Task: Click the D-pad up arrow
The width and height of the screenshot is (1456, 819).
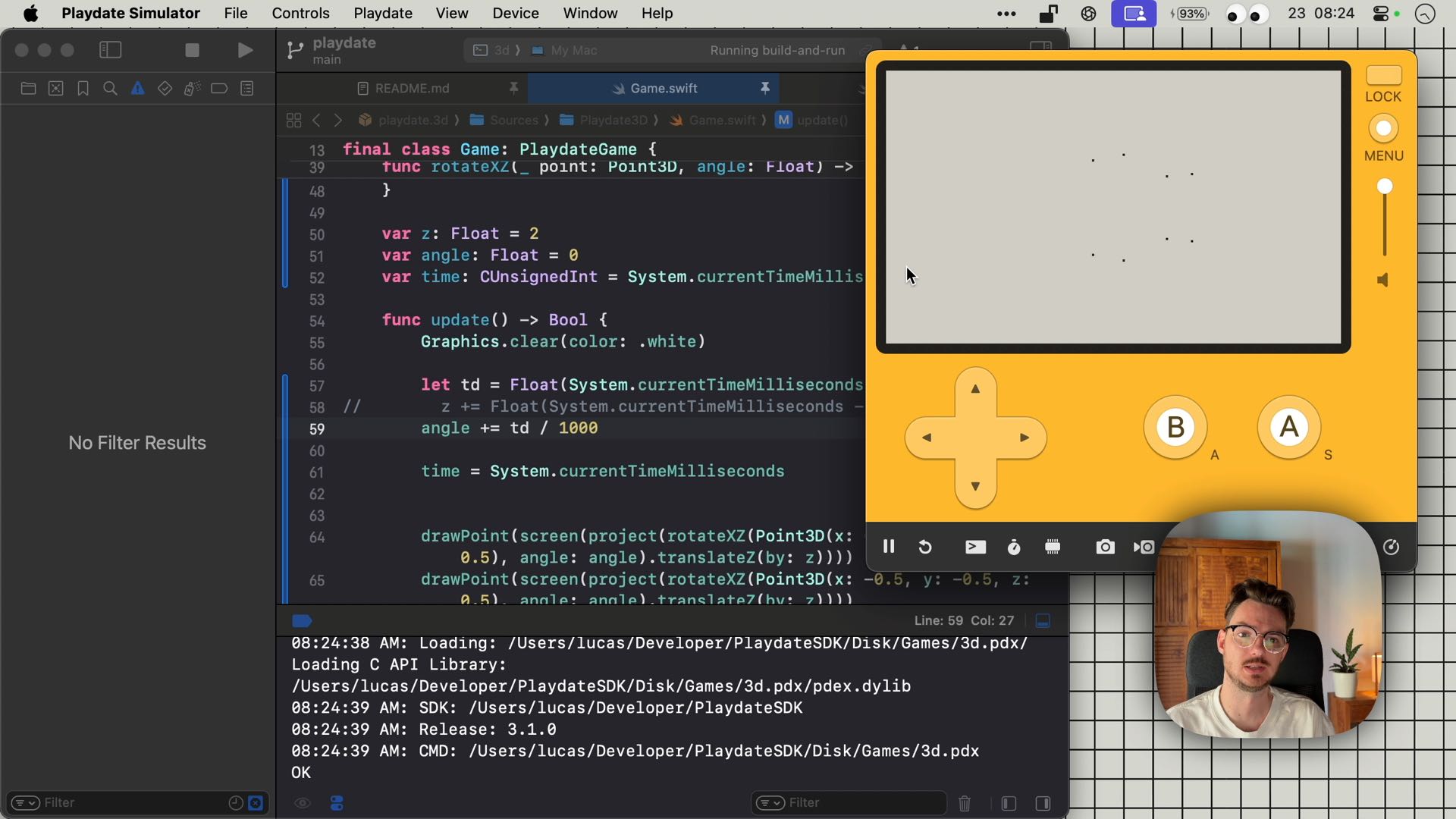Action: point(975,389)
